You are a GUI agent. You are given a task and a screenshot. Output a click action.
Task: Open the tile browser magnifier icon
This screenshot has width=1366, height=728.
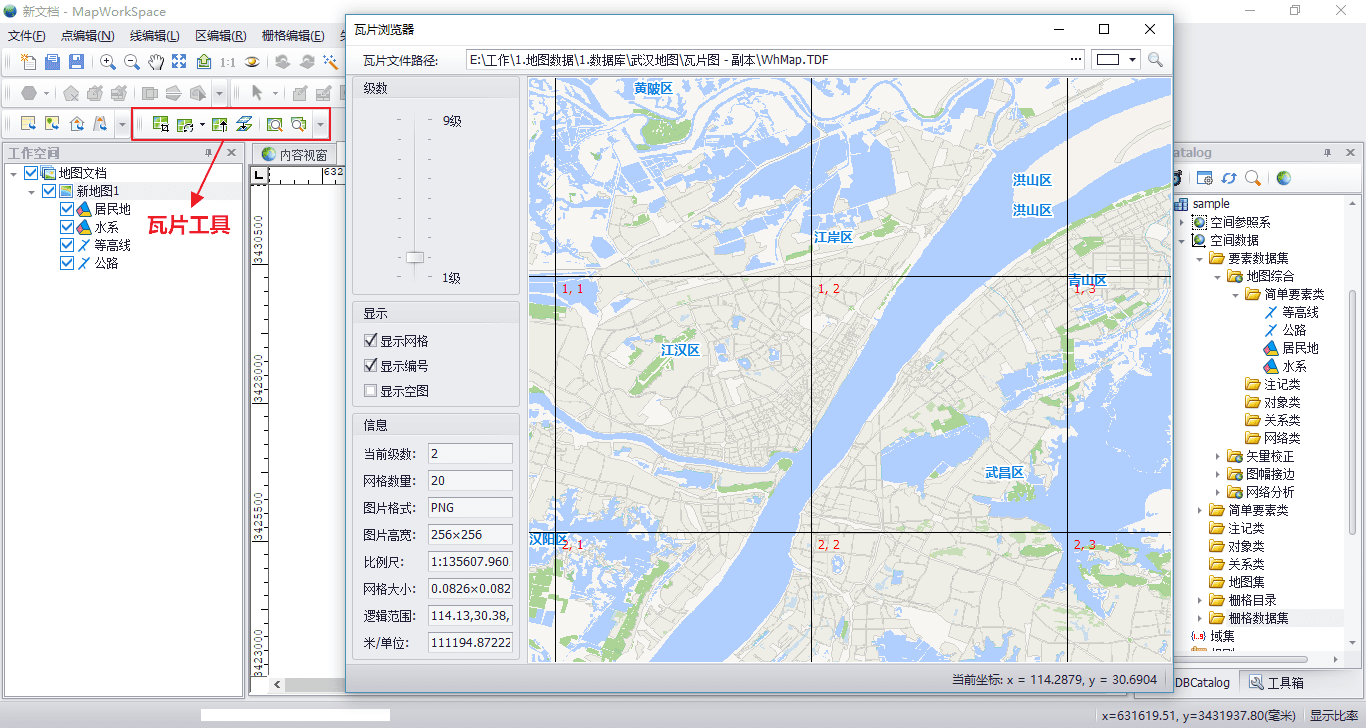point(274,124)
